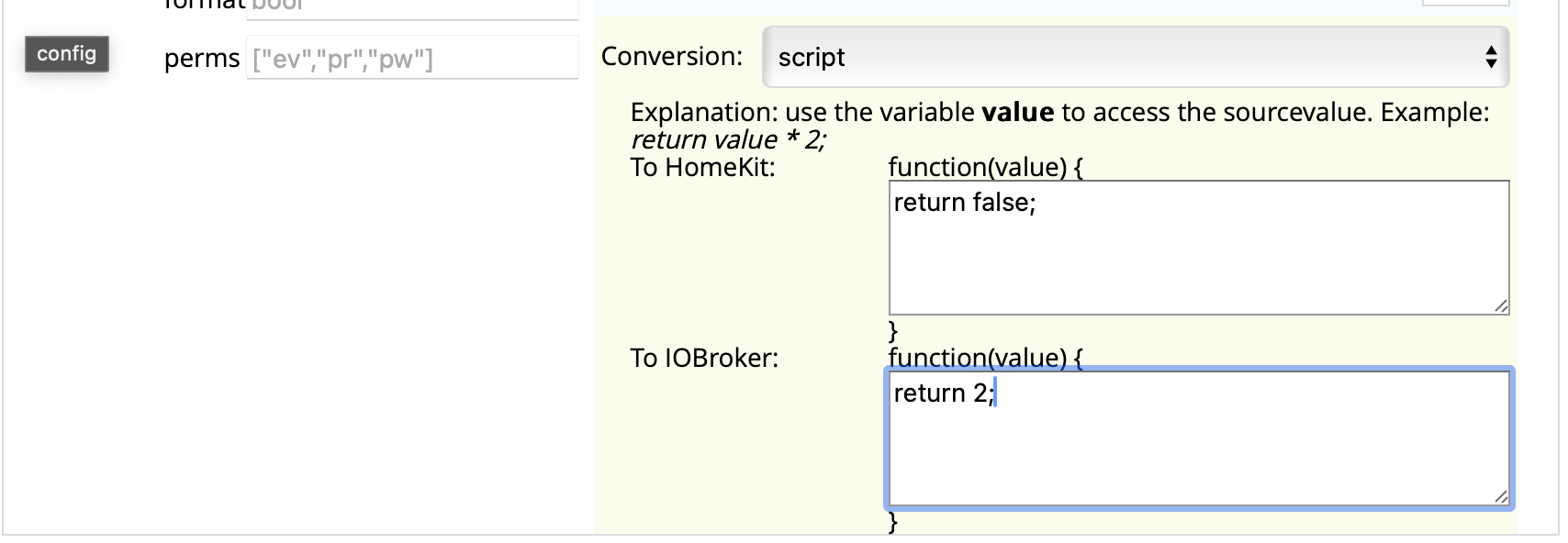
Task: Click the "return false;" code text
Action: [x=964, y=203]
